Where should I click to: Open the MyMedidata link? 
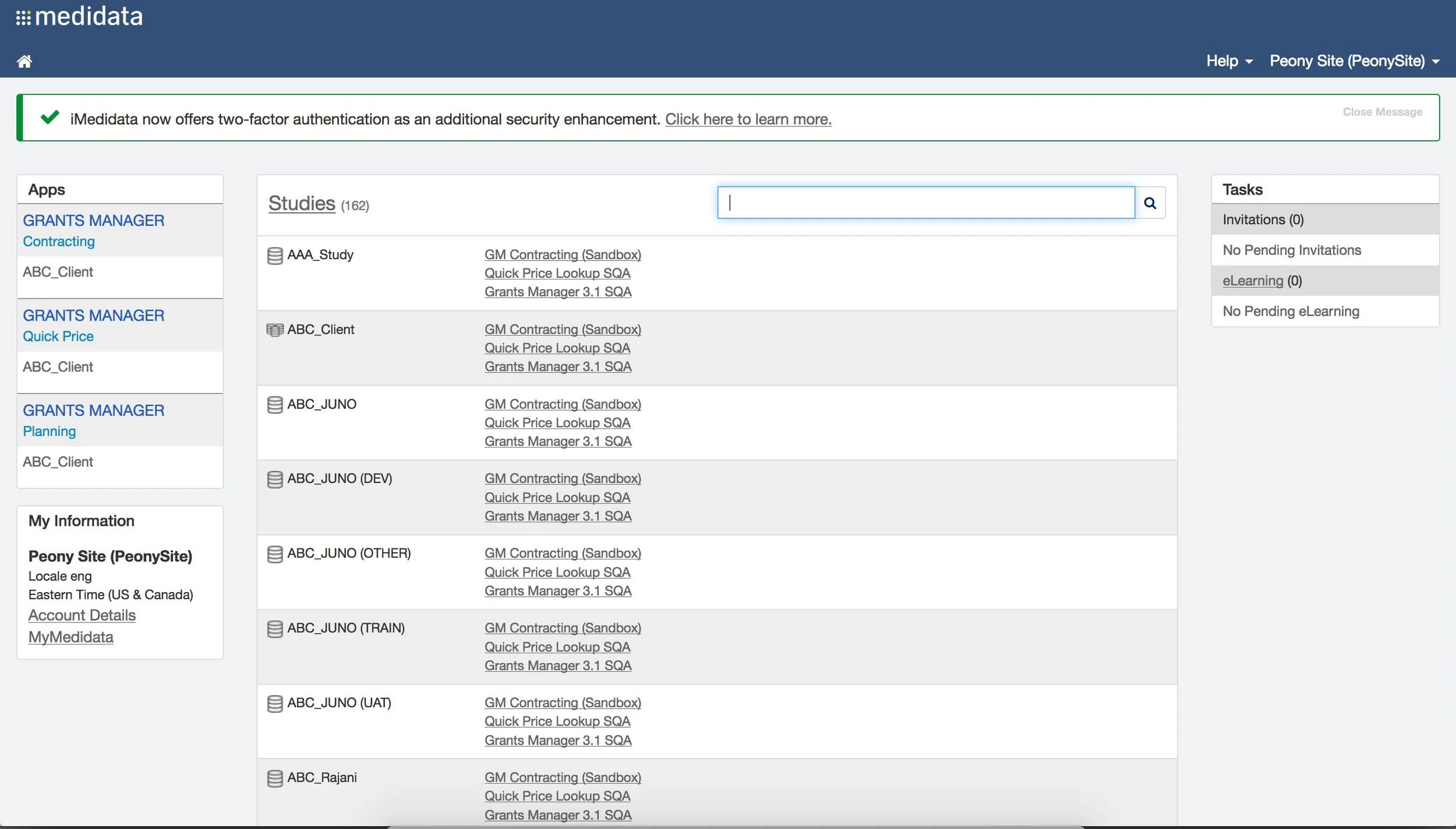tap(70, 637)
